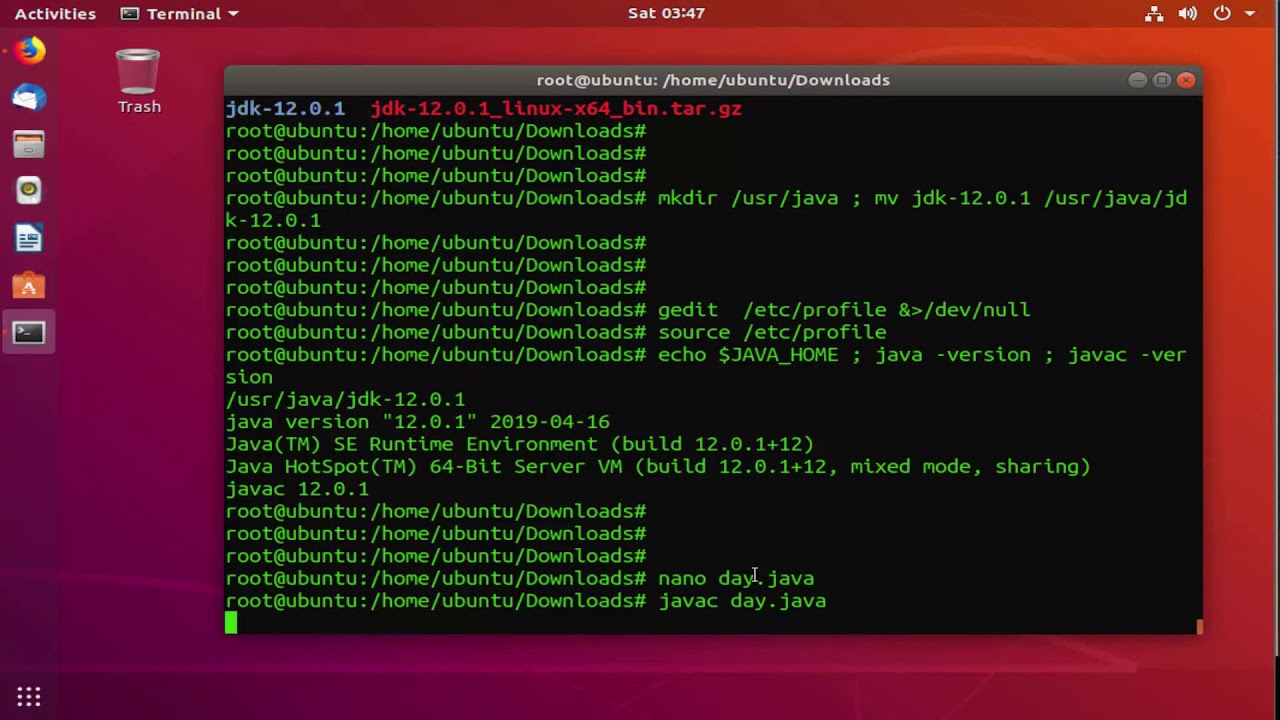Open Ubuntu Software from the dock
Viewport: 1280px width, 720px height.
(x=29, y=286)
